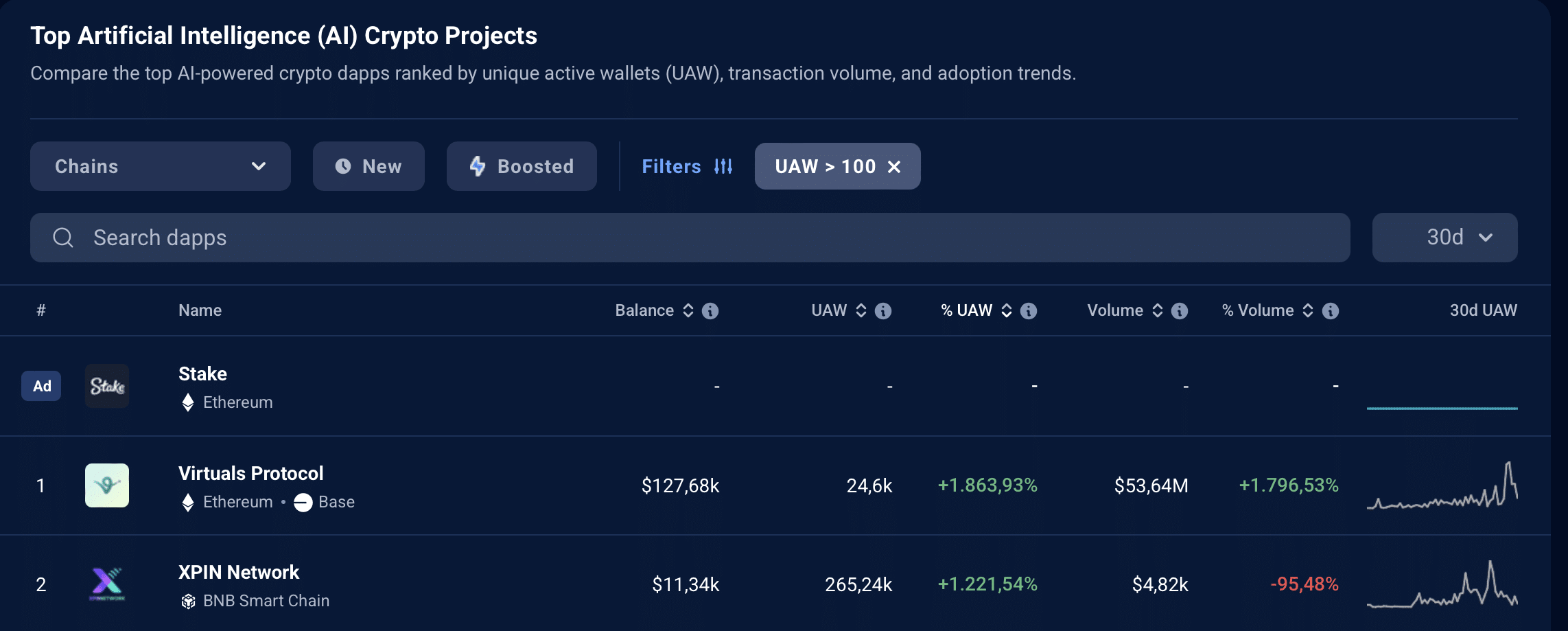Open the Stake dapp name link
This screenshot has width=1568, height=631.
[x=202, y=374]
